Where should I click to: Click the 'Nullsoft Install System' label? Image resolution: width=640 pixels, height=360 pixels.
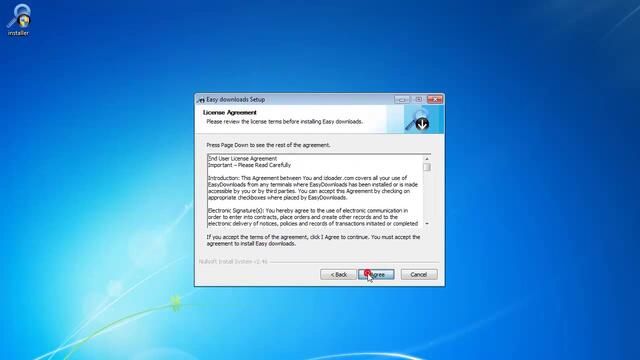click(x=233, y=261)
